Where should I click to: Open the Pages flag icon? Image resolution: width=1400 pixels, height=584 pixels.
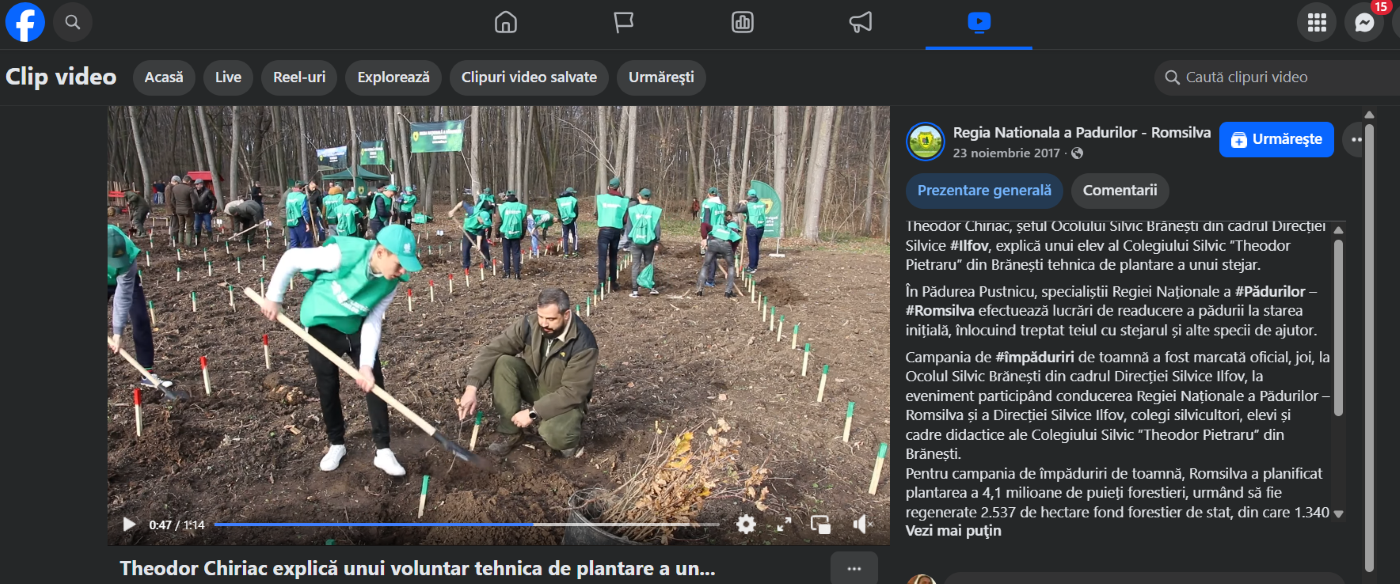click(624, 22)
